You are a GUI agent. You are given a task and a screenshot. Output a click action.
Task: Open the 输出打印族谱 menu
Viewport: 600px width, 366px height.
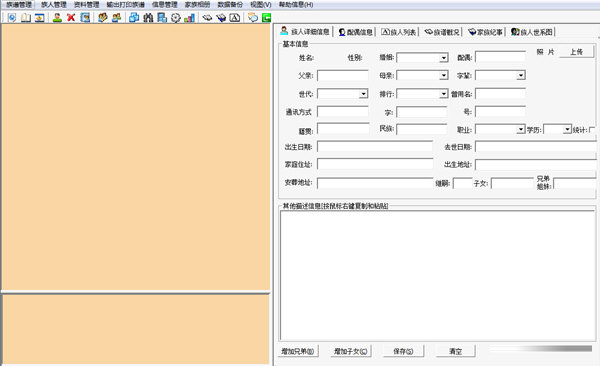(x=126, y=5)
